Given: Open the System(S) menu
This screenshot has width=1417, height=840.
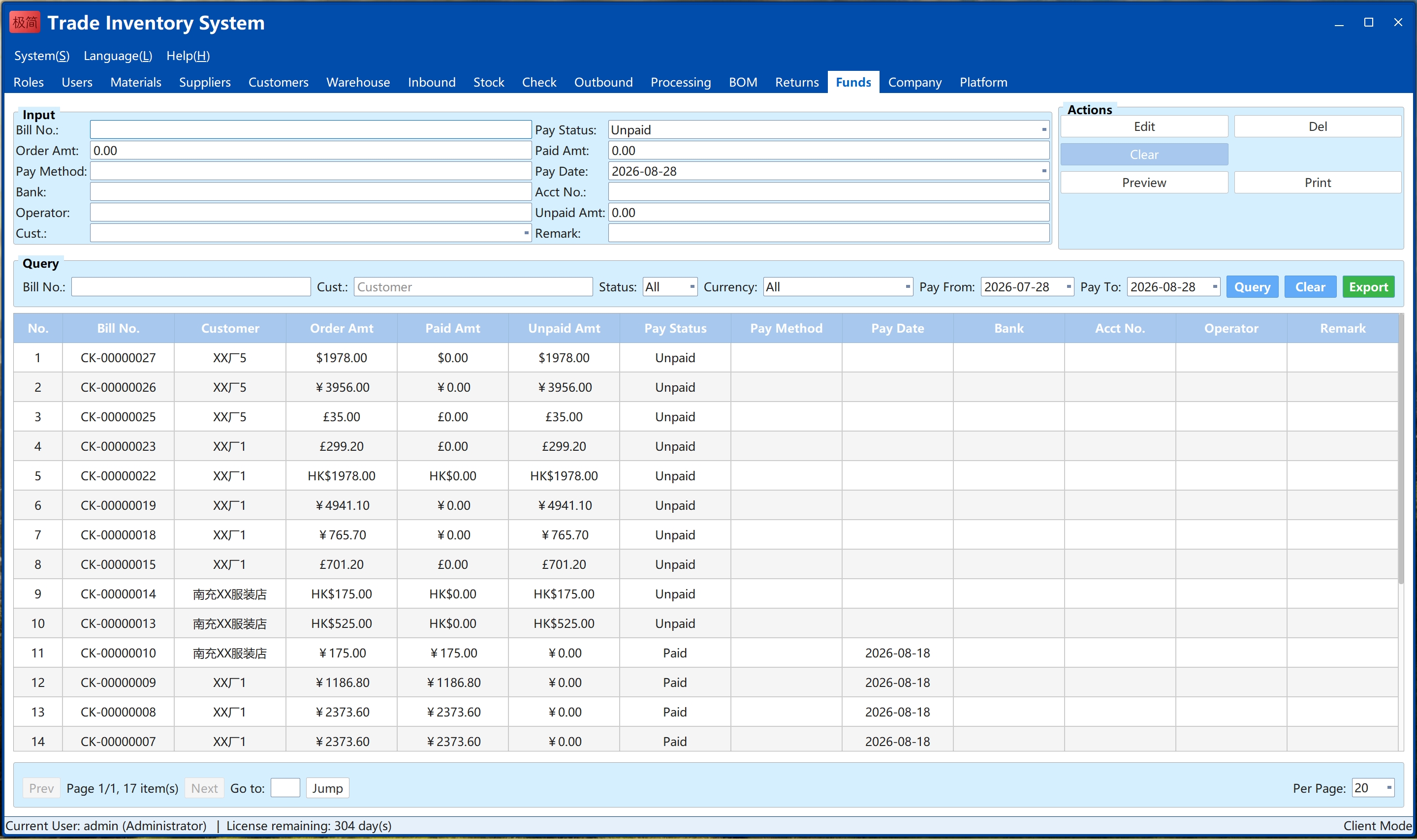Looking at the screenshot, I should [42, 56].
